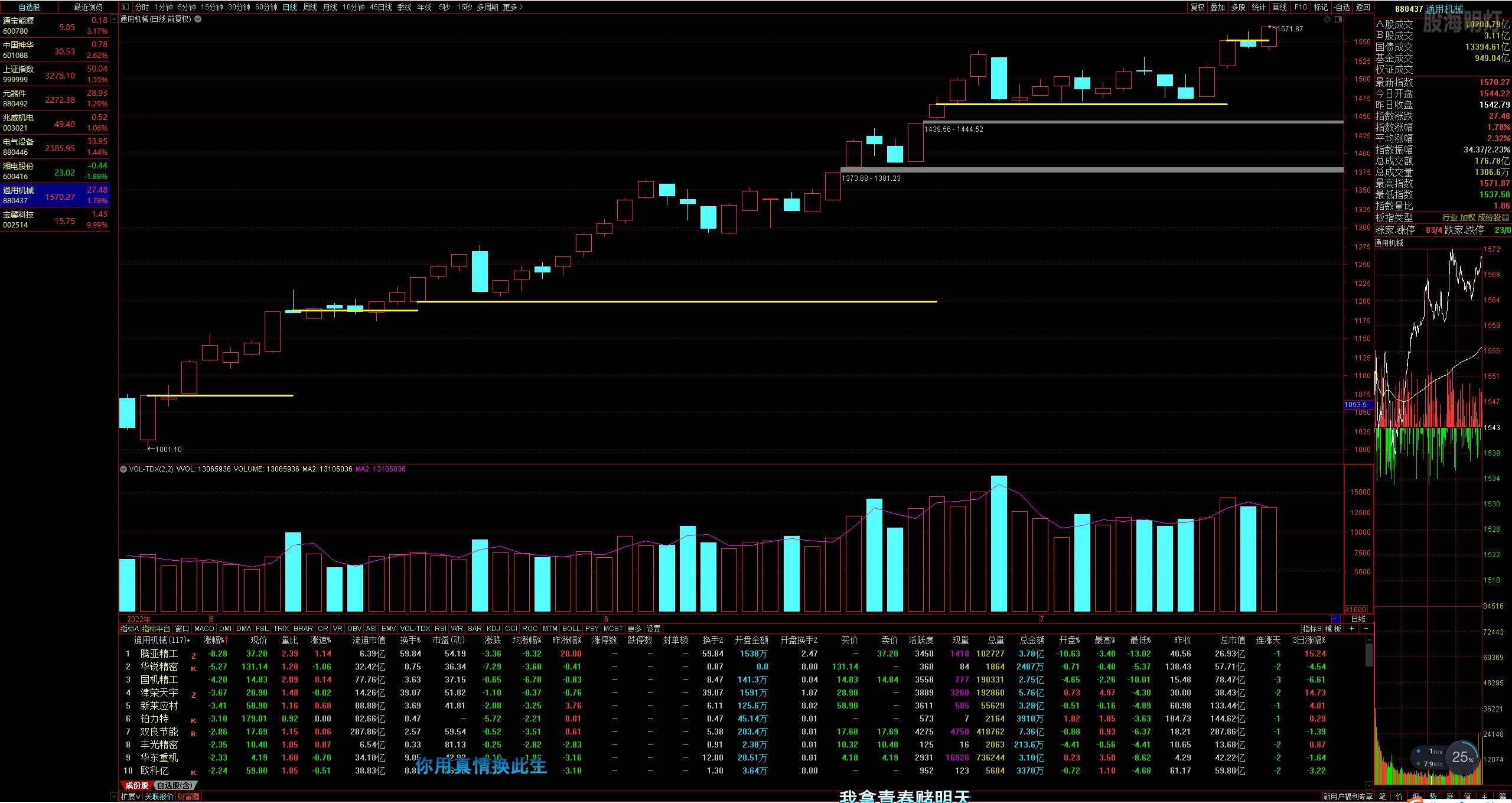Viewport: 1512px width, 803px height.
Task: Open 财富圈 at bottom bar
Action: click(189, 797)
